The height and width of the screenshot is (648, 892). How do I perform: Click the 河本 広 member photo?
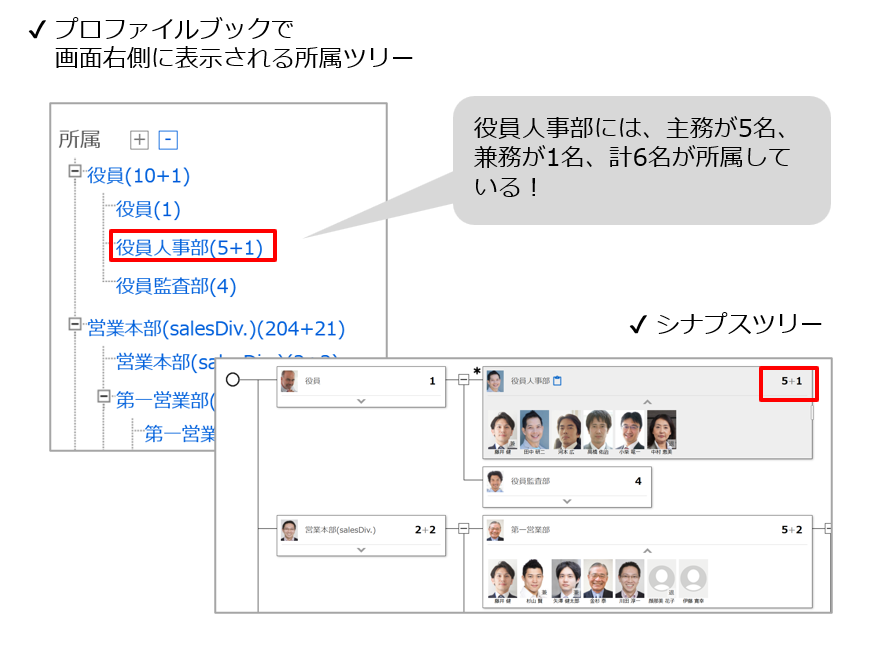click(566, 430)
